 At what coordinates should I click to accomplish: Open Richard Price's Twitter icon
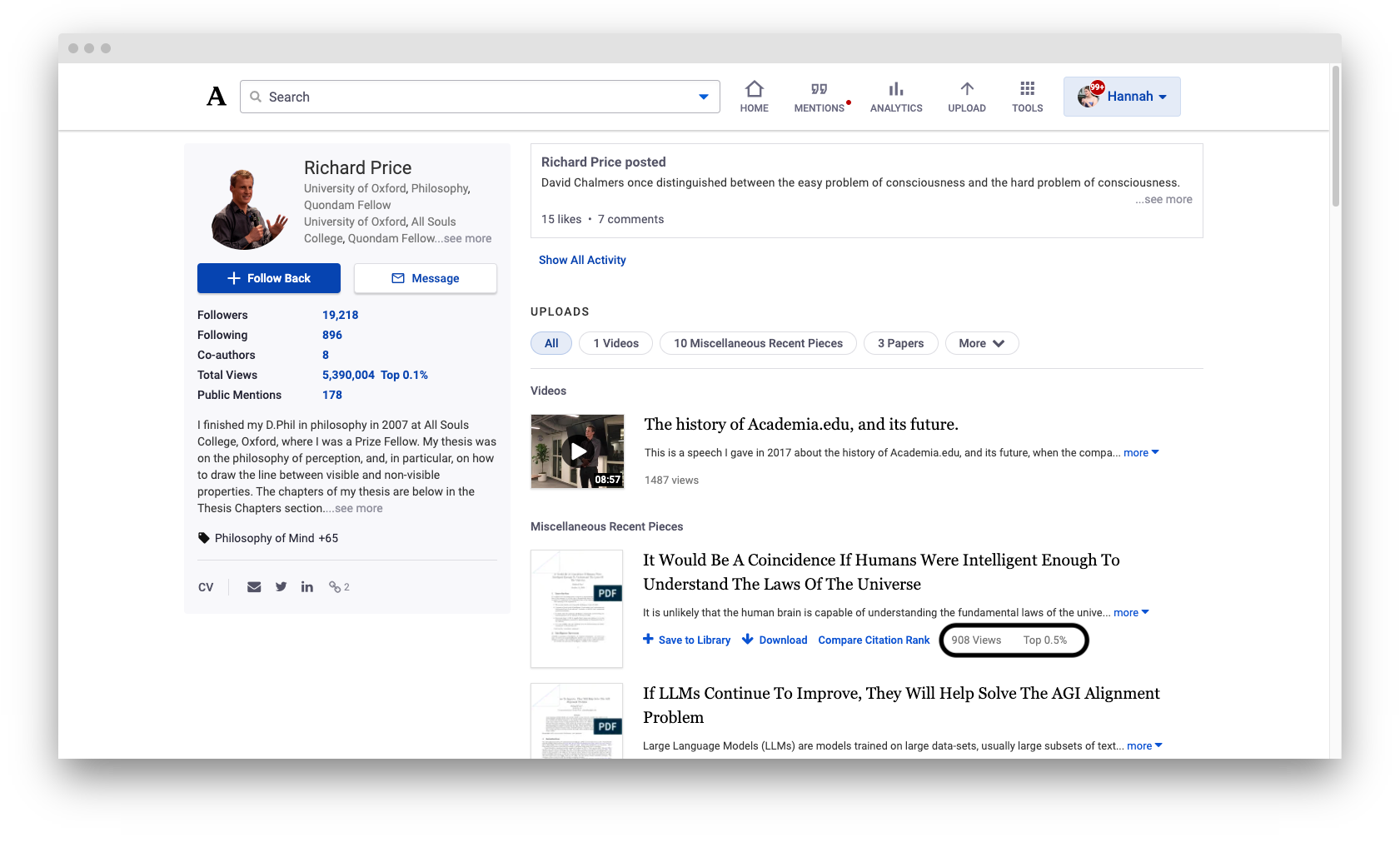pyautogui.click(x=281, y=587)
